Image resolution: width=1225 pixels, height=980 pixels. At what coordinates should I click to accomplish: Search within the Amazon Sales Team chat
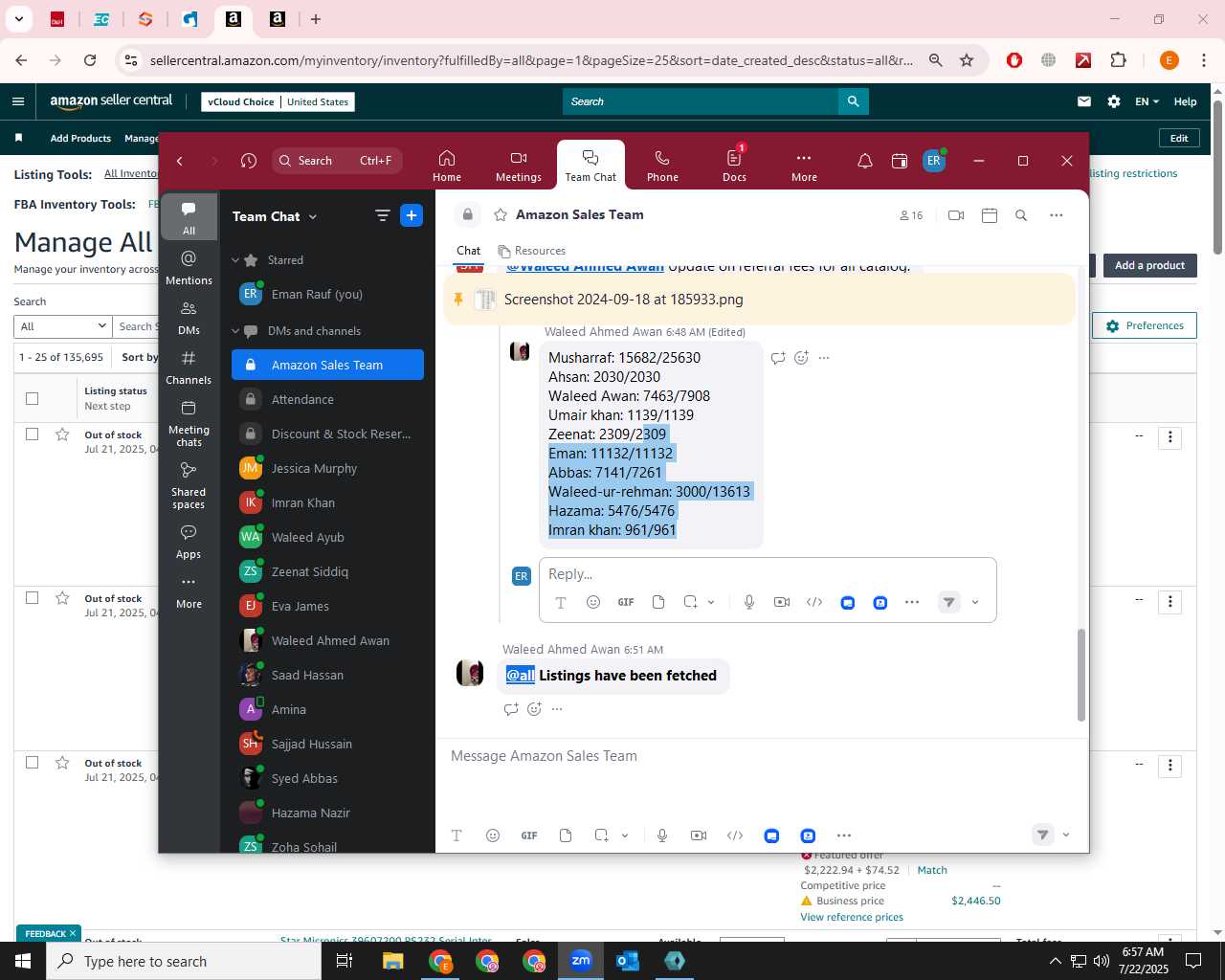pyautogui.click(x=1021, y=215)
